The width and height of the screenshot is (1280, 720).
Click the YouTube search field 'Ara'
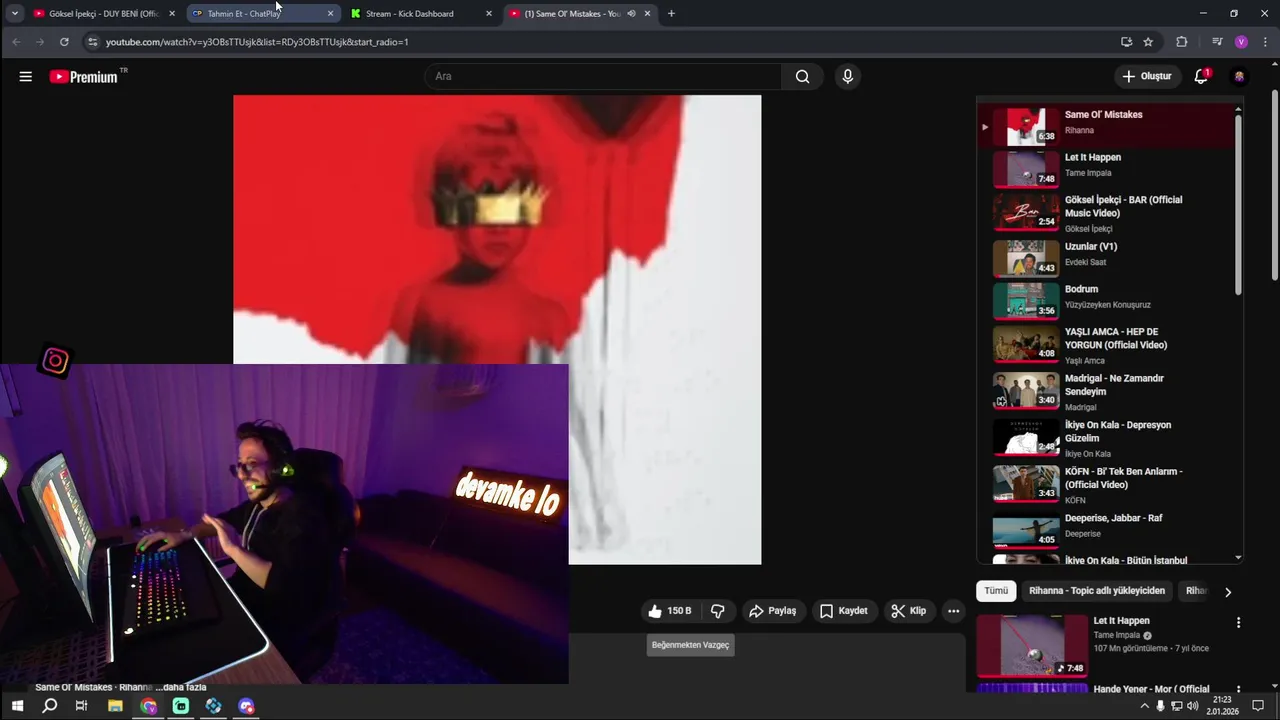point(603,76)
